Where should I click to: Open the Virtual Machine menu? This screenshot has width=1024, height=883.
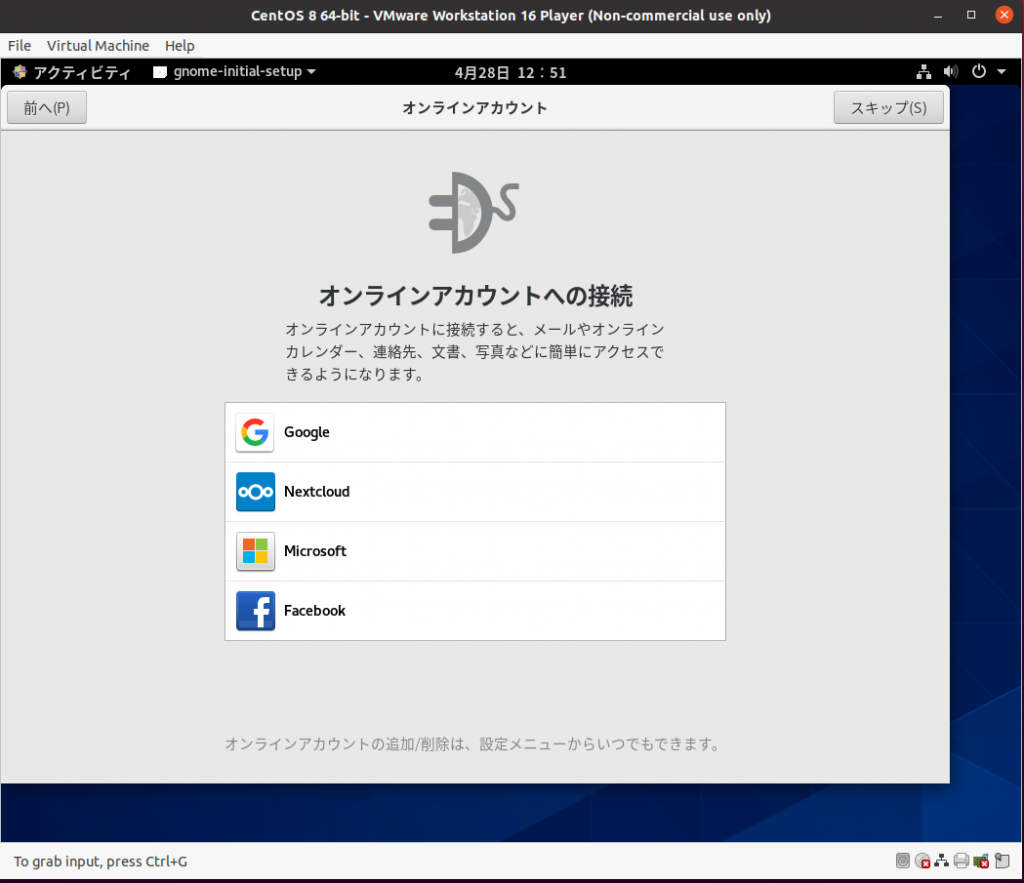(x=98, y=46)
